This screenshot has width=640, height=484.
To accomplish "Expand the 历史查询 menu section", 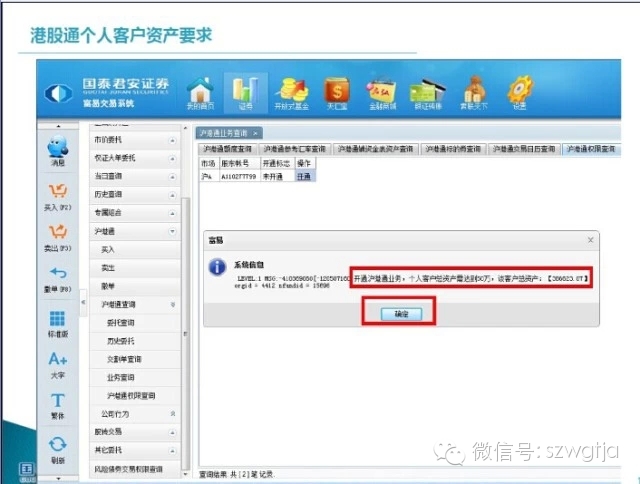I will 172,195.
